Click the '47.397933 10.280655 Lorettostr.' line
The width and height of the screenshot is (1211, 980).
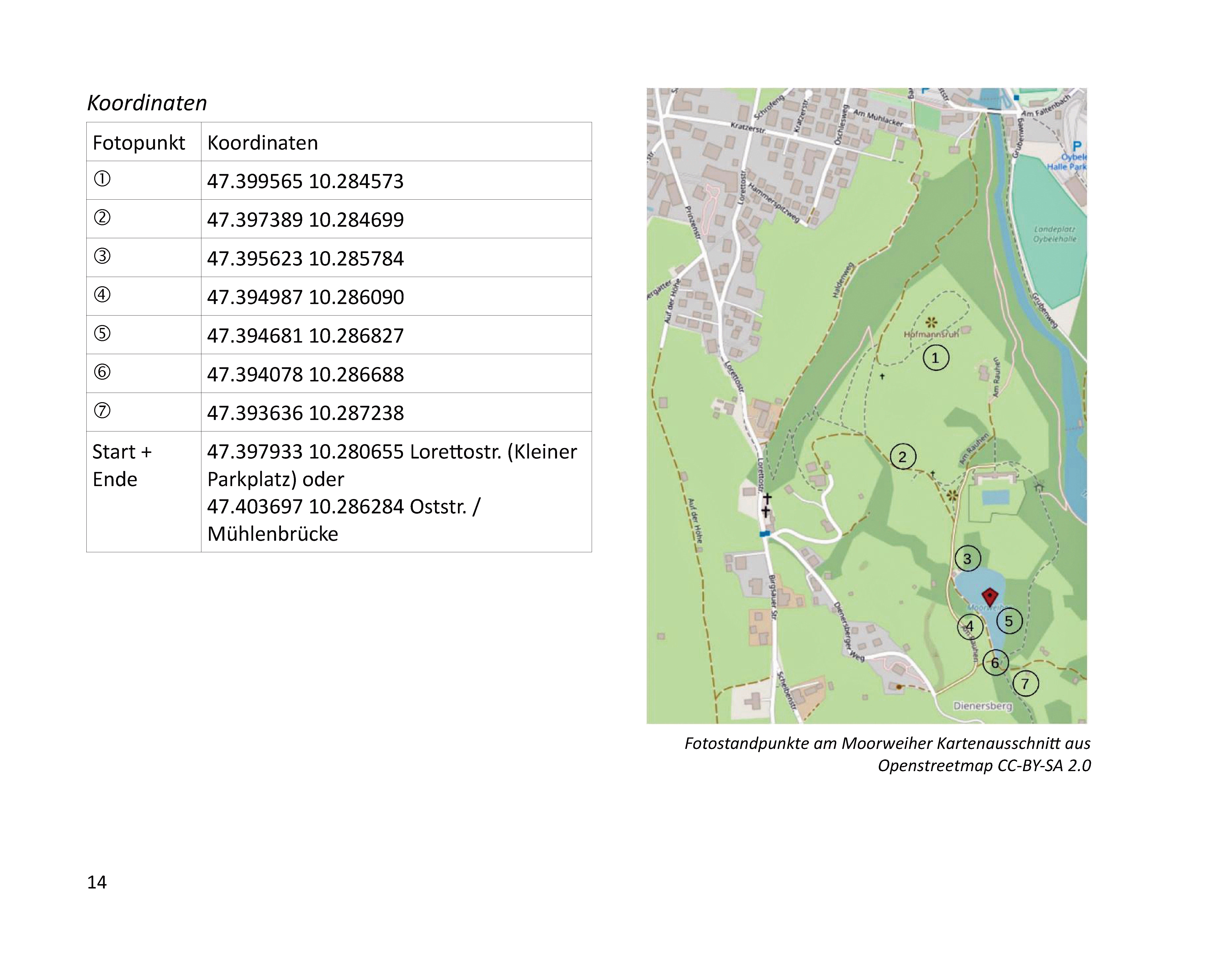coord(392,452)
